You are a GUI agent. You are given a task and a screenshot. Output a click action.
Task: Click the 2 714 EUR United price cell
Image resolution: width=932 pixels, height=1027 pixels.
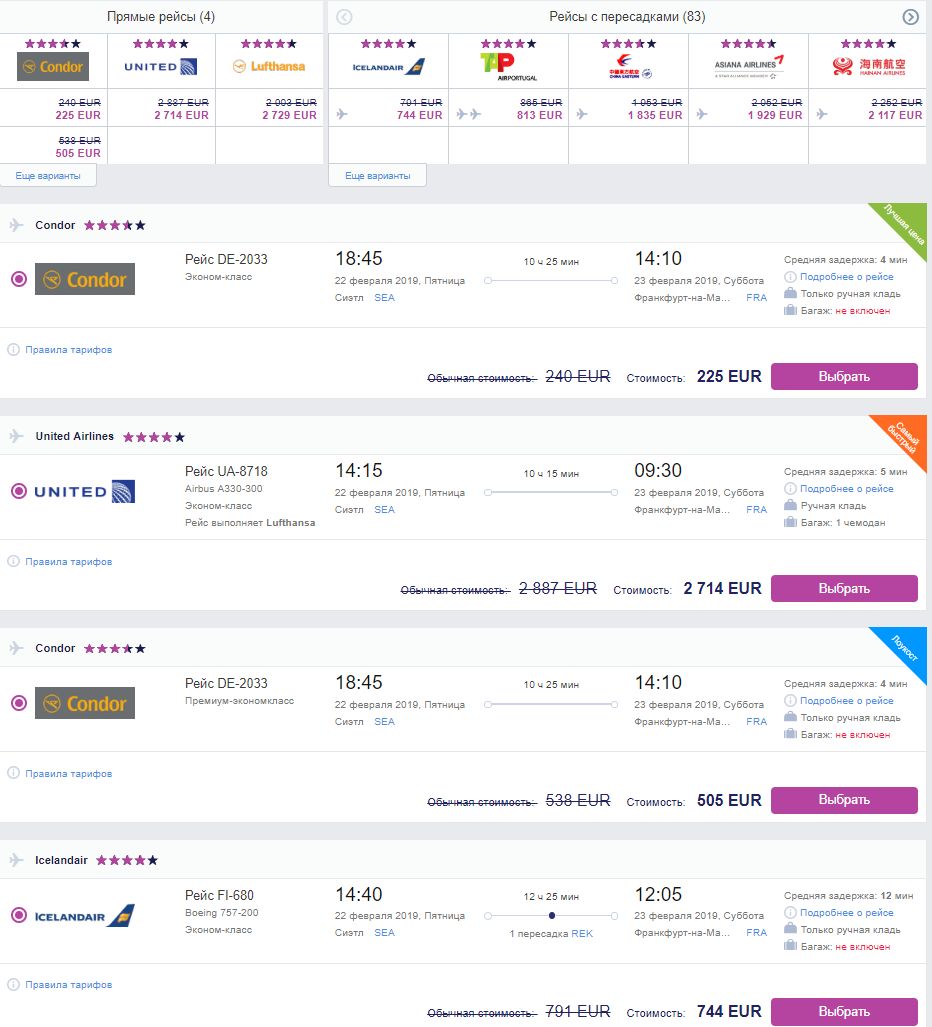(181, 115)
